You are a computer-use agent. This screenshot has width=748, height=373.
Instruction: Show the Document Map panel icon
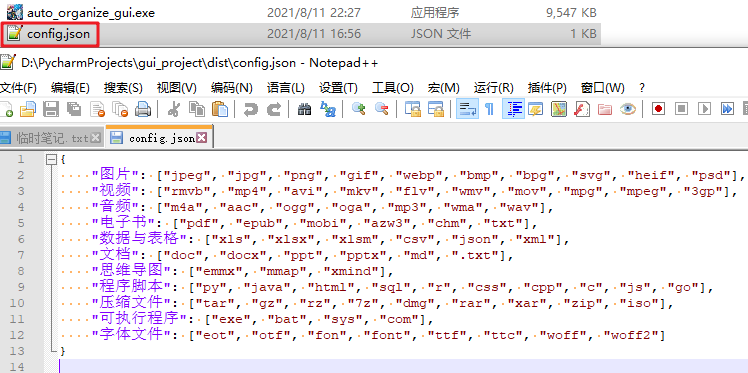pos(559,109)
